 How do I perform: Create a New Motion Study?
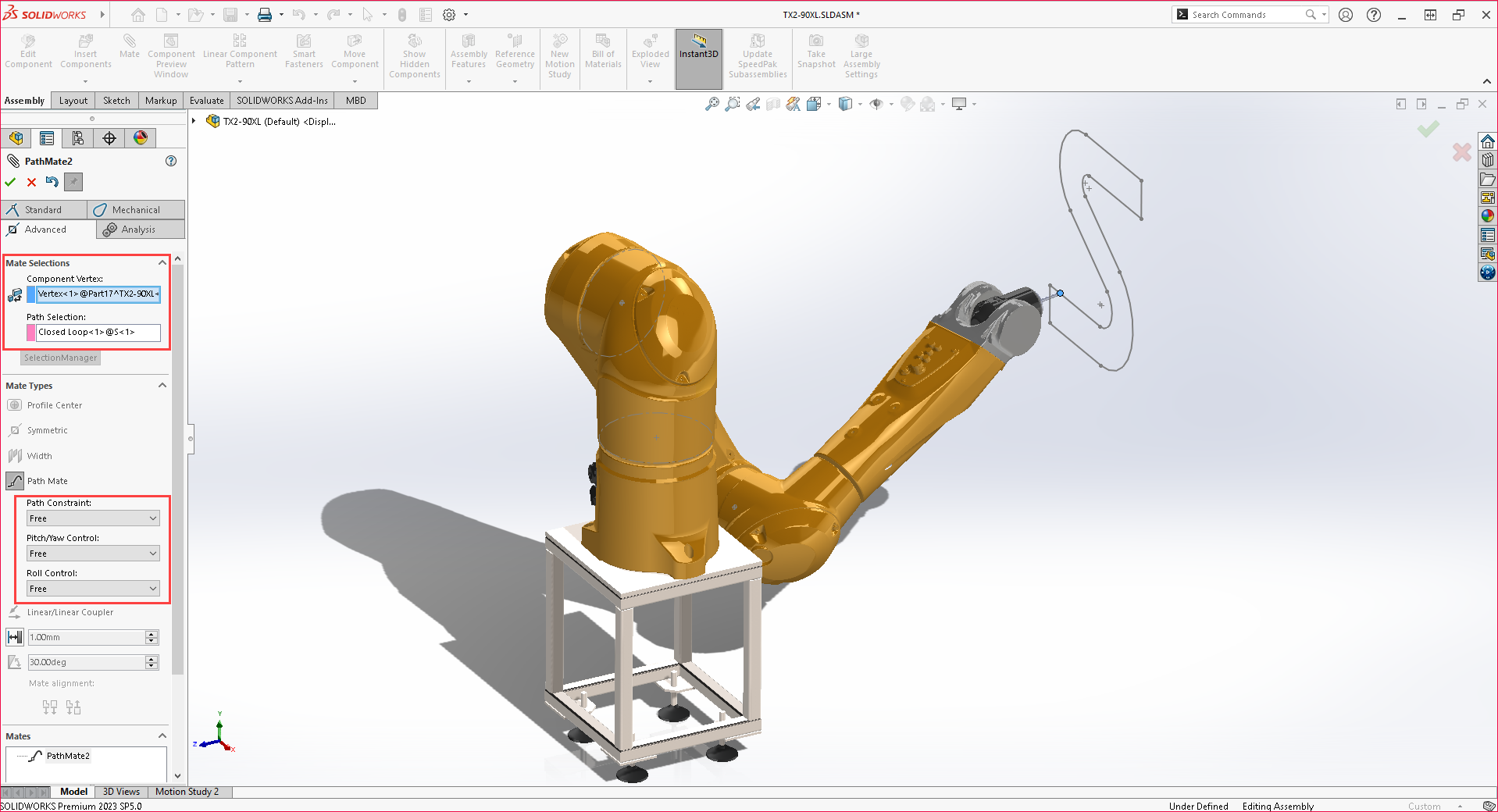[559, 55]
